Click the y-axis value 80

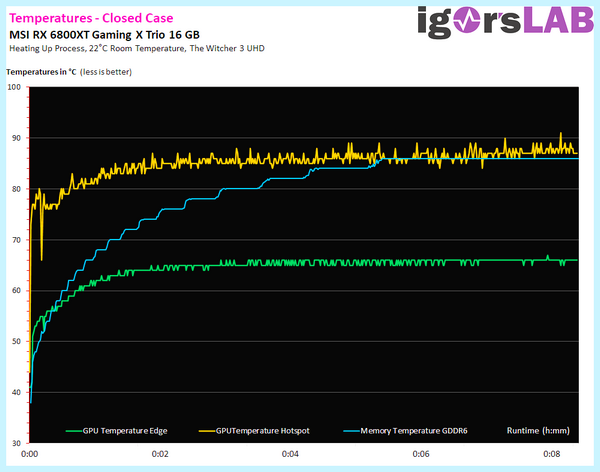(x=16, y=189)
